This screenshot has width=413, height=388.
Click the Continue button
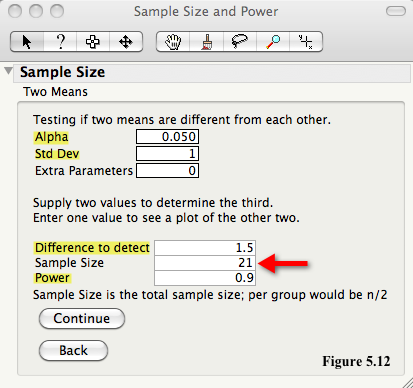[82, 318]
